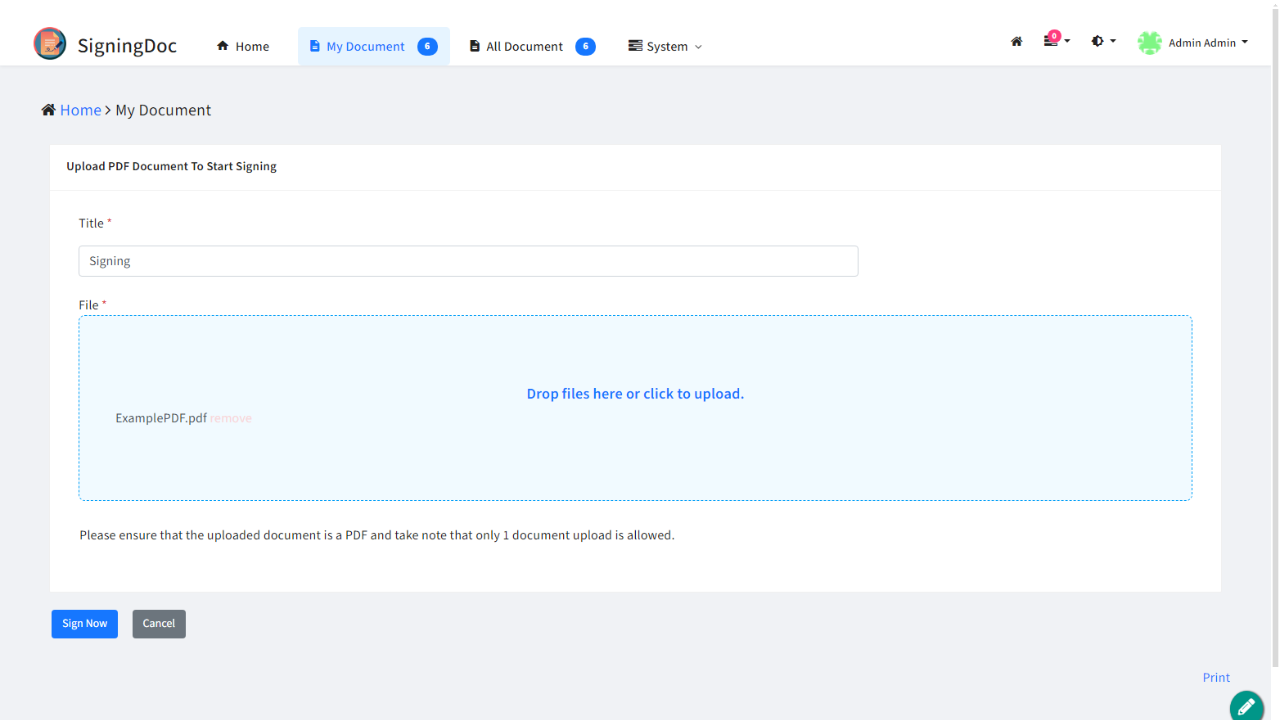This screenshot has height=720, width=1280.
Task: Click the green pencil floating button
Action: click(x=1246, y=706)
